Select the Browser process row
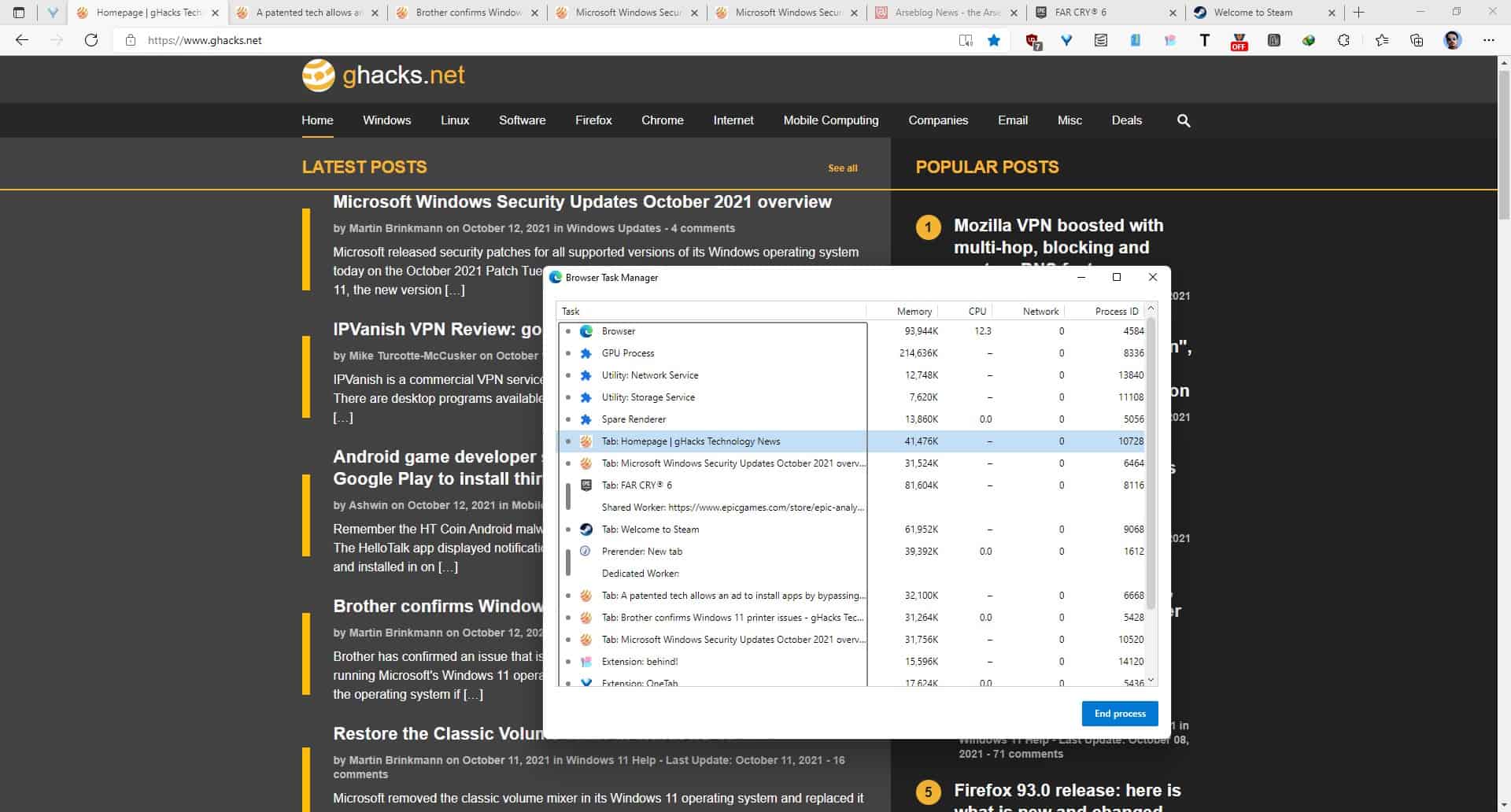This screenshot has height=812, width=1511. pos(851,331)
